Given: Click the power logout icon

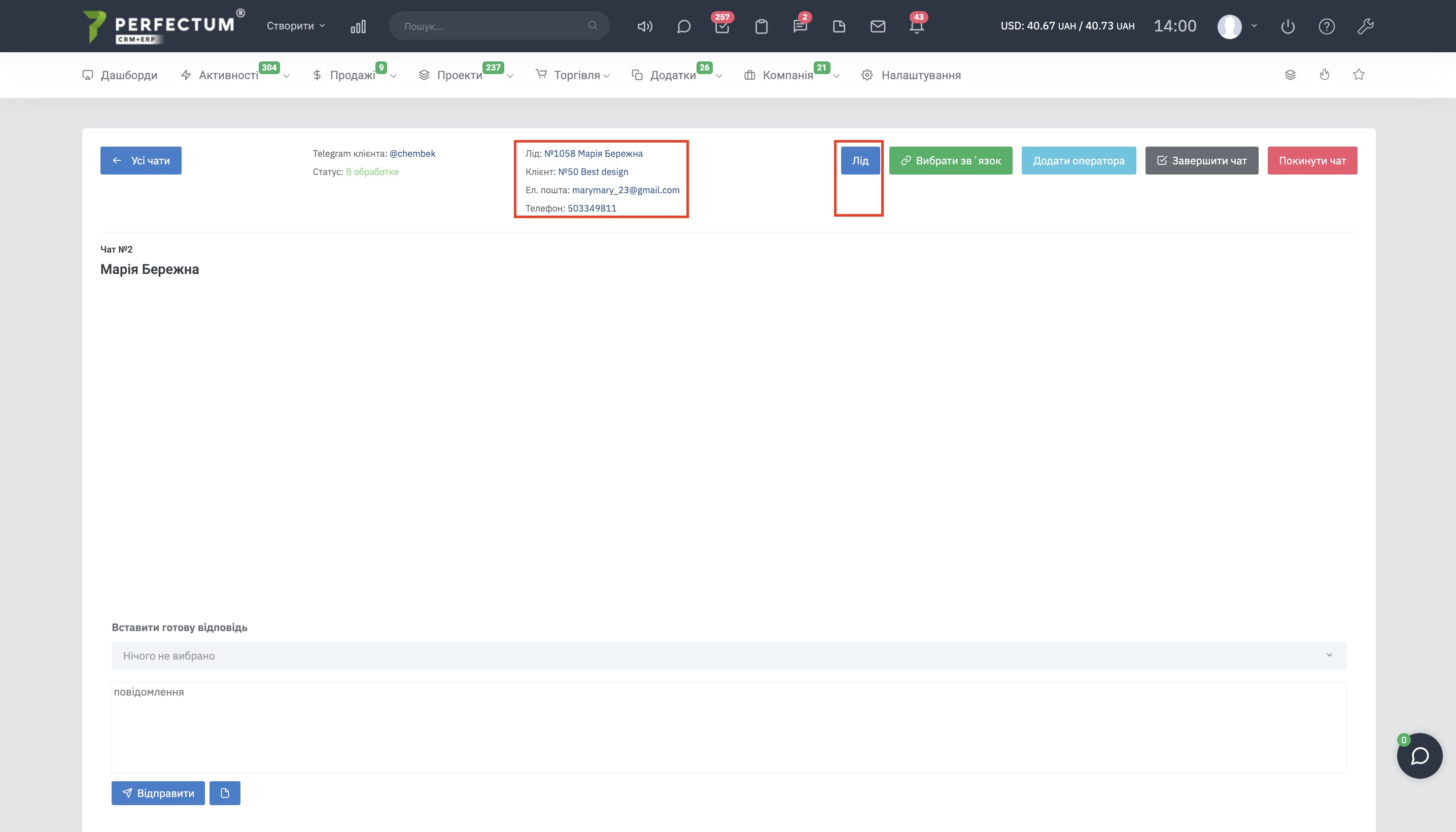Looking at the screenshot, I should click(1288, 26).
